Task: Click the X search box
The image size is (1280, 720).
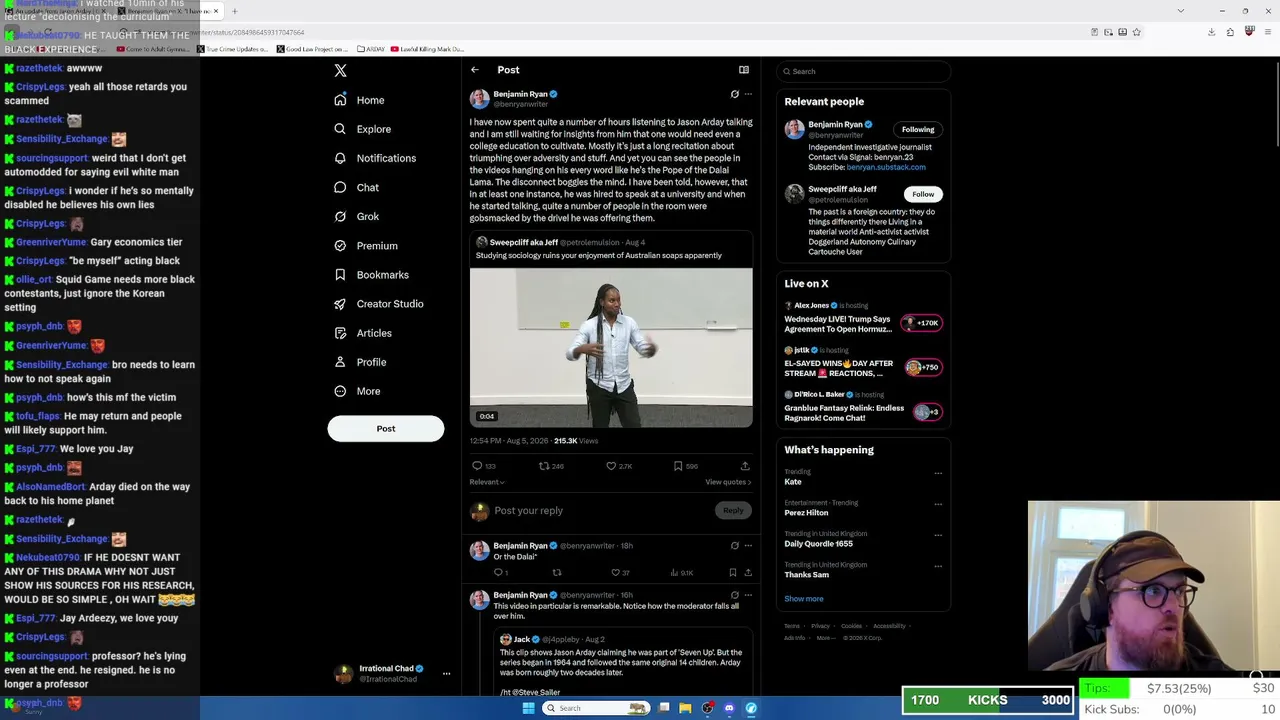Action: (x=864, y=71)
